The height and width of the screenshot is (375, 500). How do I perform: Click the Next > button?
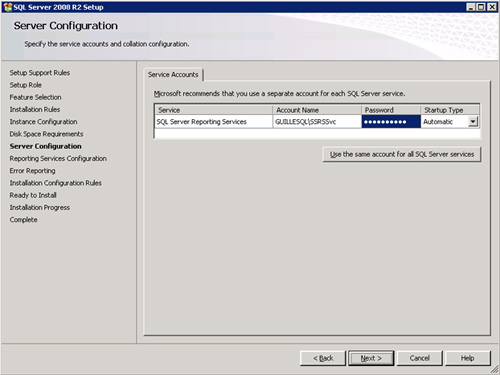point(371,358)
